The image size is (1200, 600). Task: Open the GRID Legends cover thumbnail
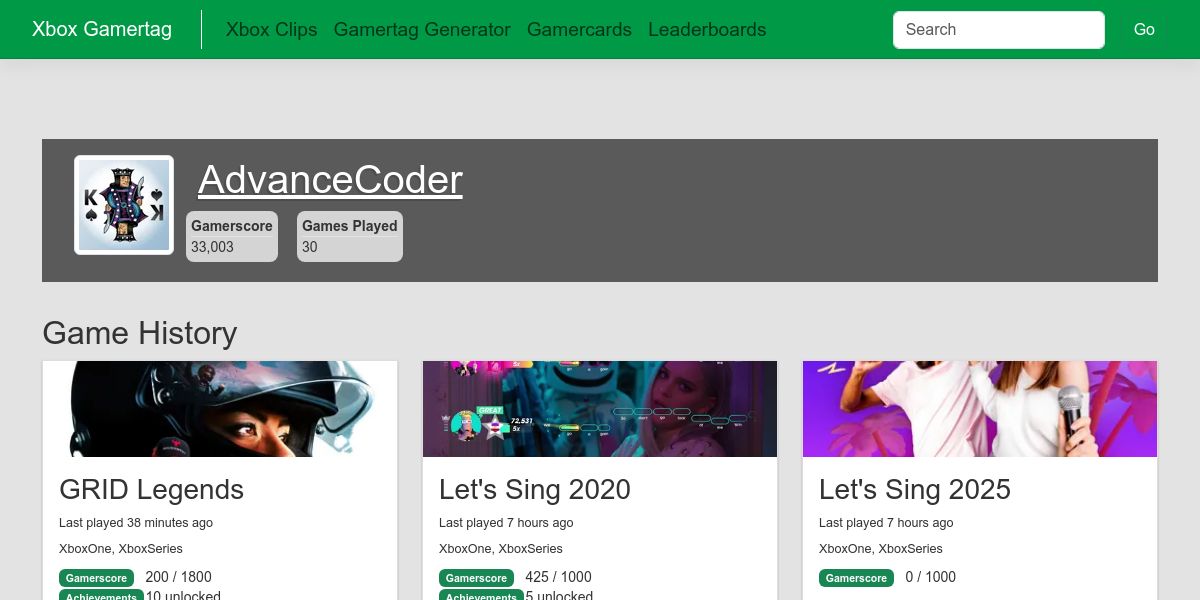pos(220,409)
